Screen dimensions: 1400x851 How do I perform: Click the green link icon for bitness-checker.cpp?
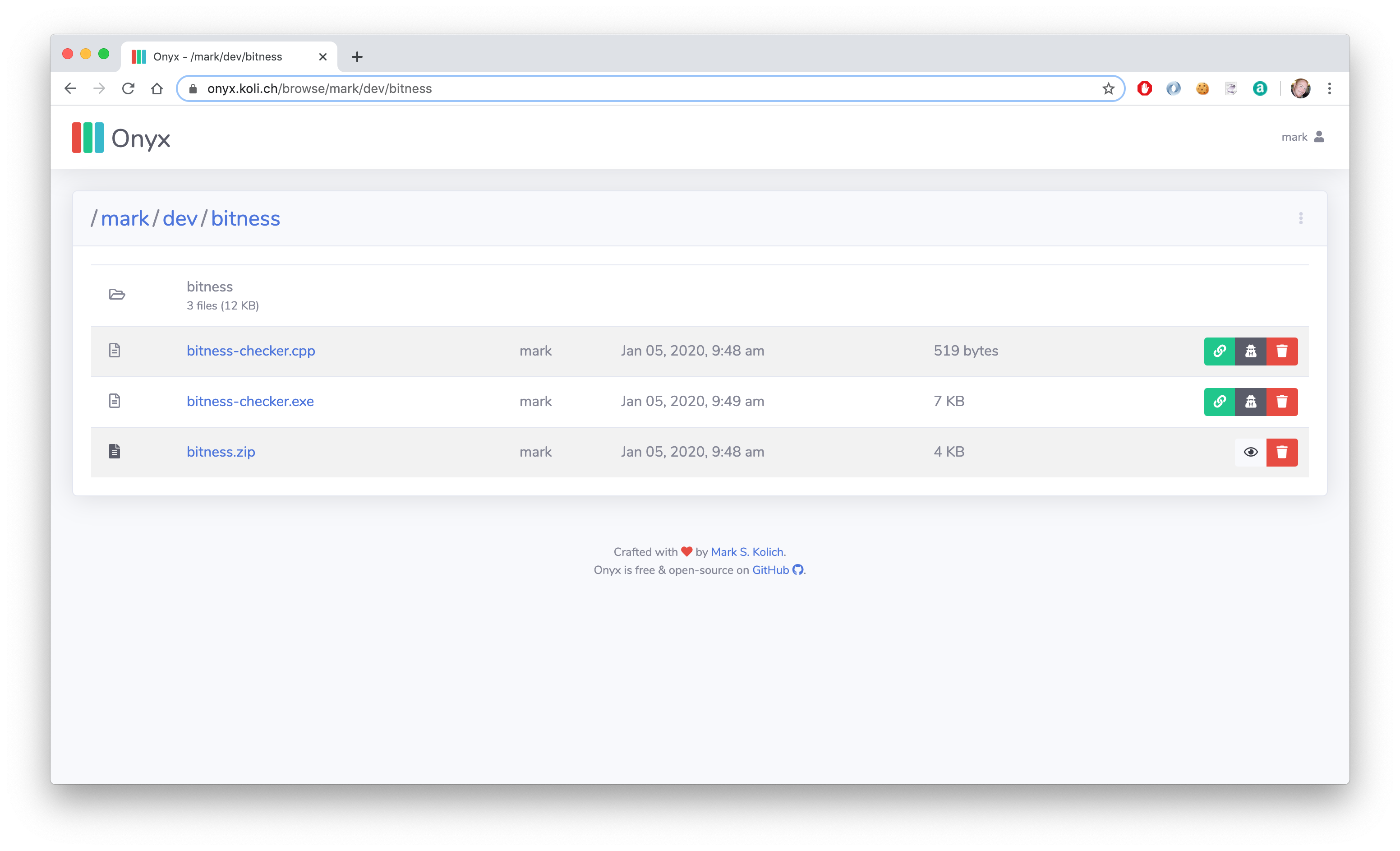1219,351
